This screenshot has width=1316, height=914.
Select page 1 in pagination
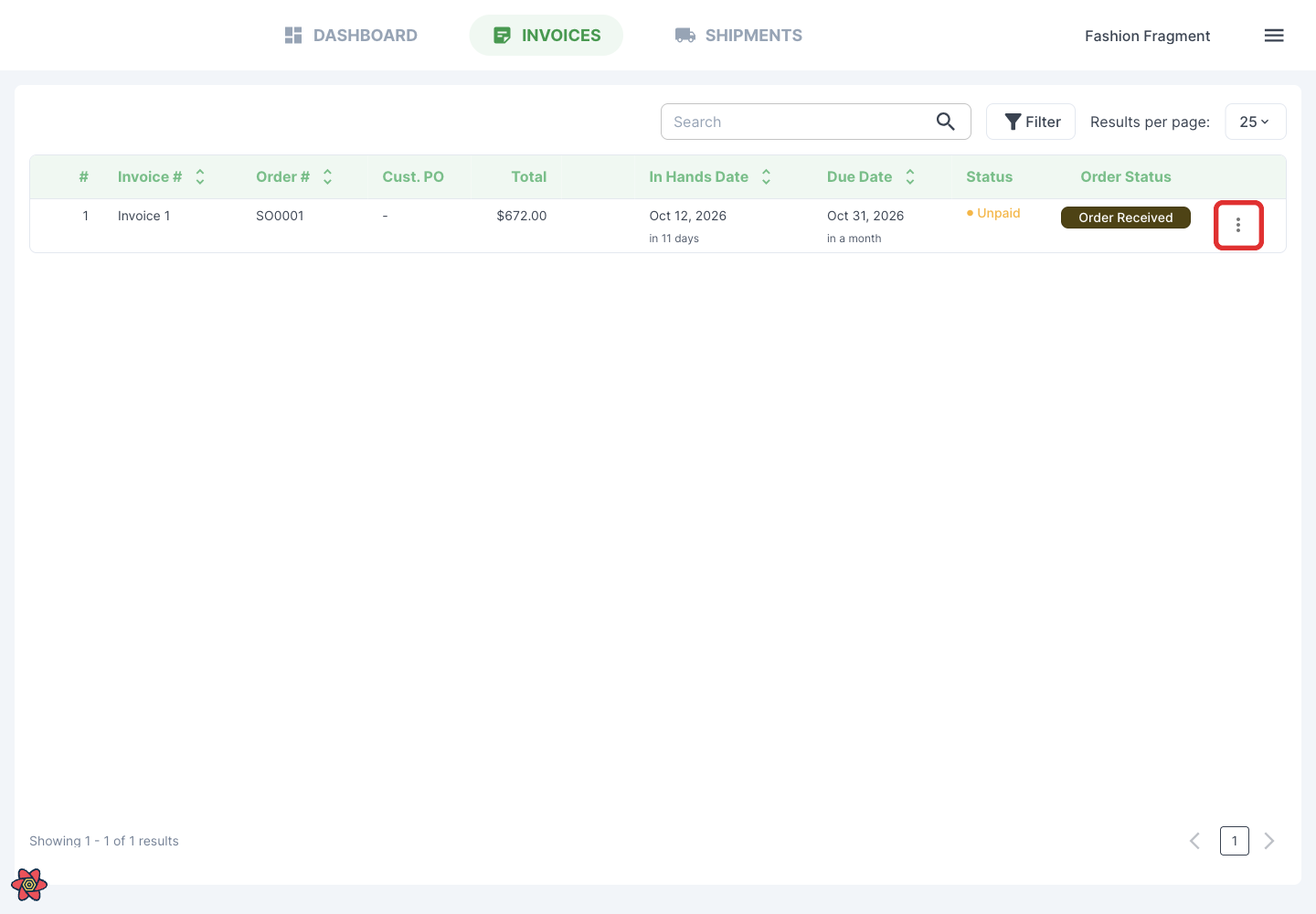pyautogui.click(x=1235, y=841)
